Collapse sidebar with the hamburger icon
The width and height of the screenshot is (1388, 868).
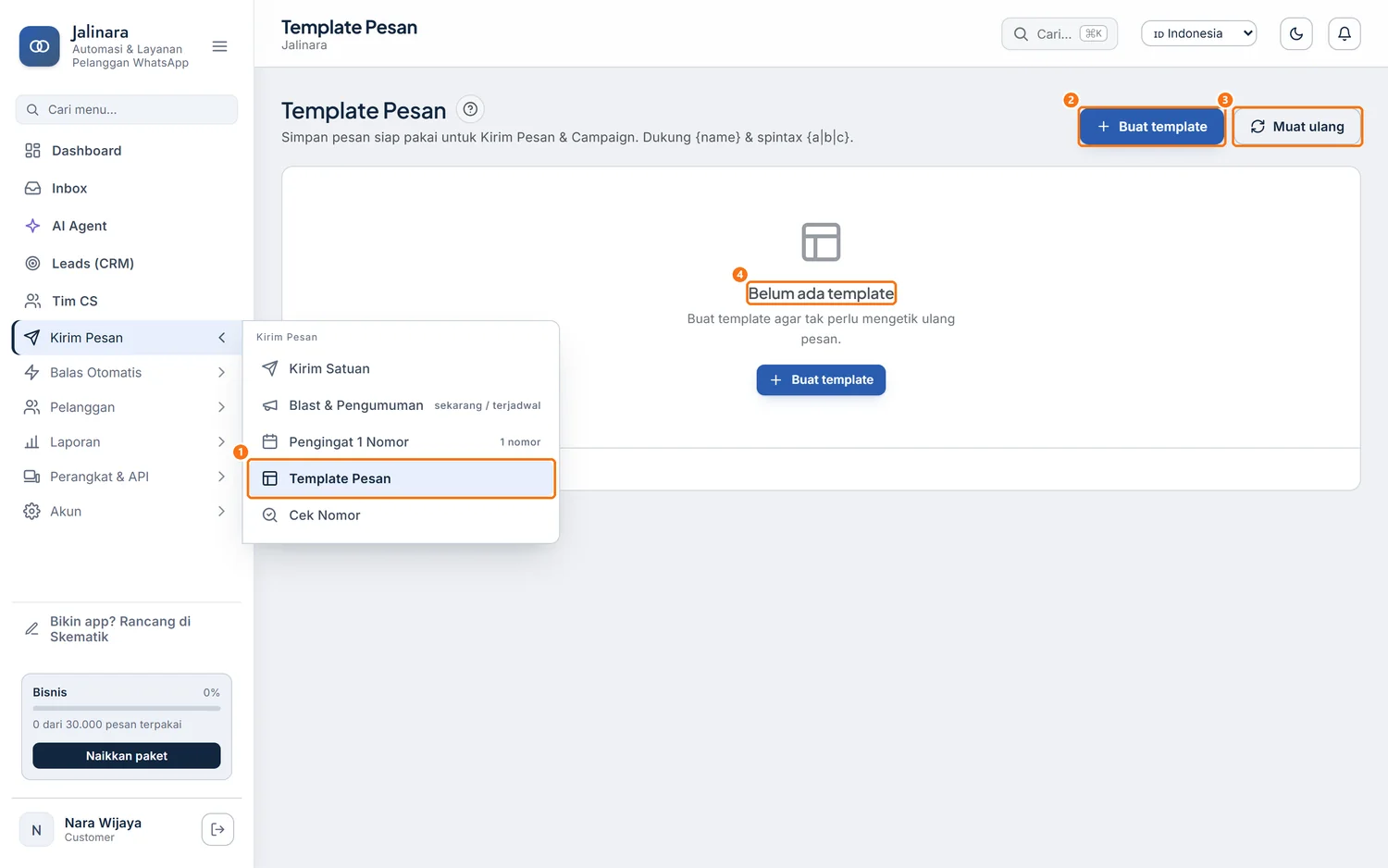coord(219,46)
